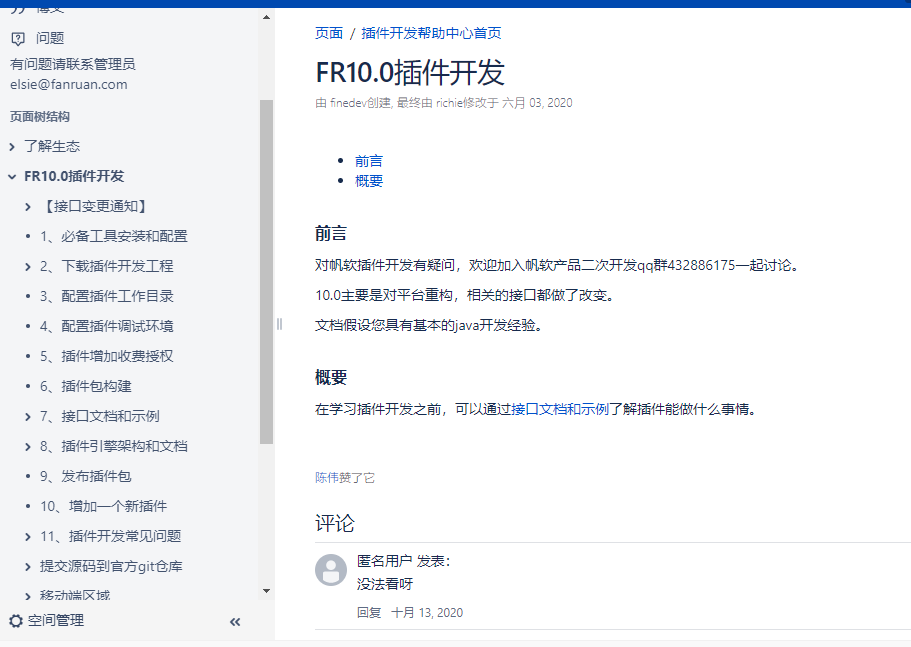Click the sidebar resize handle
The image size is (911, 647).
click(x=279, y=324)
